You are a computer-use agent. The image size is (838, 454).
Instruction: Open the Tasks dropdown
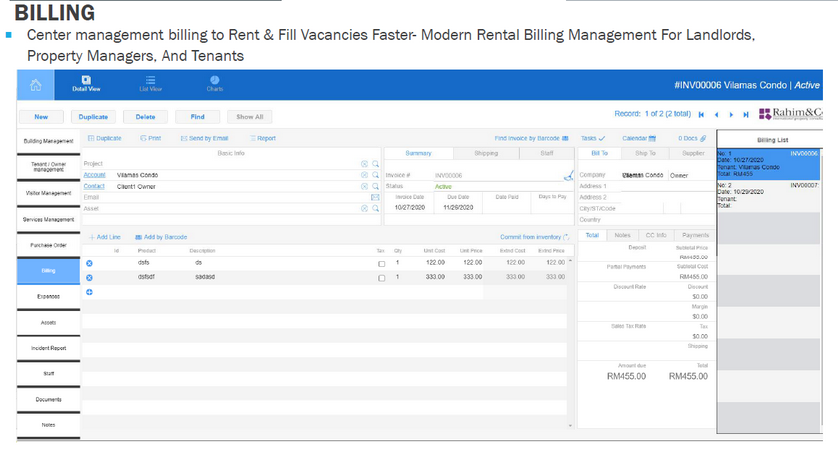[593, 138]
